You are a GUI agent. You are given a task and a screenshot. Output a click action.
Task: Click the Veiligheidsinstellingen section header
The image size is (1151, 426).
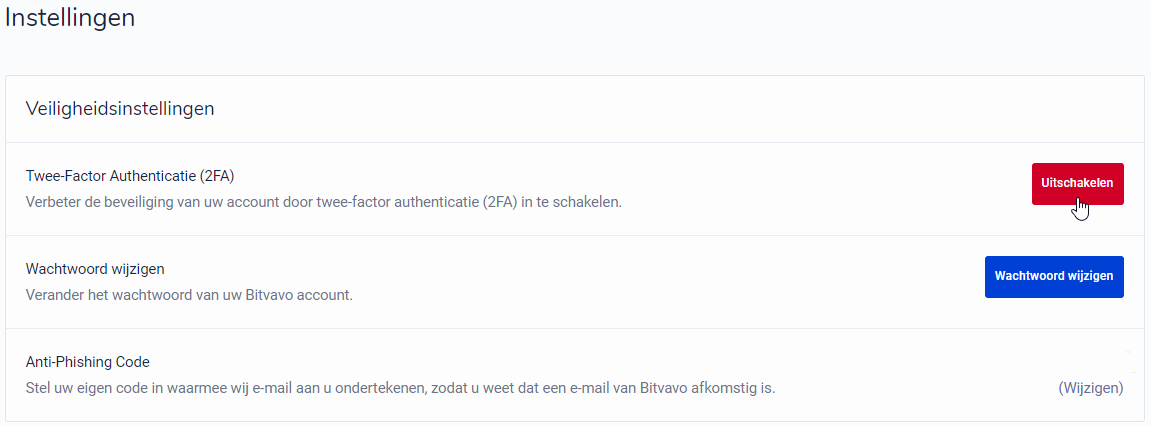click(x=120, y=109)
